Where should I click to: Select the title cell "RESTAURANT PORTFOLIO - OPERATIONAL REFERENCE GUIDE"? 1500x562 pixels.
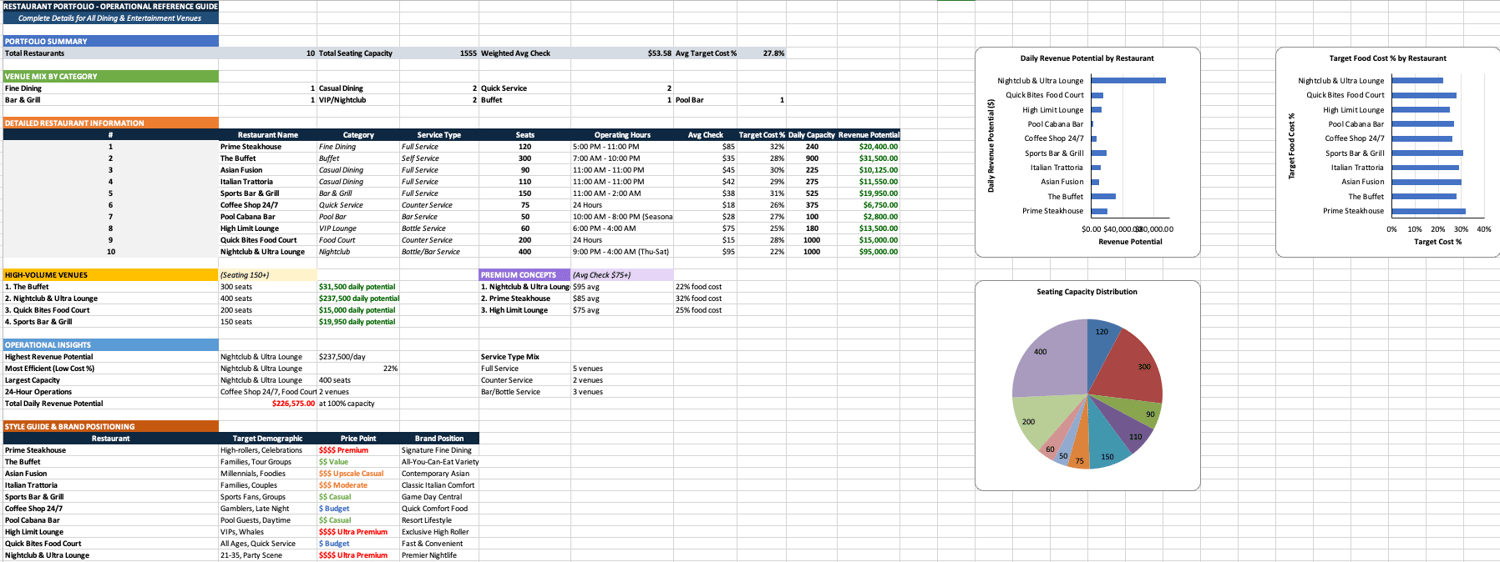(109, 6)
